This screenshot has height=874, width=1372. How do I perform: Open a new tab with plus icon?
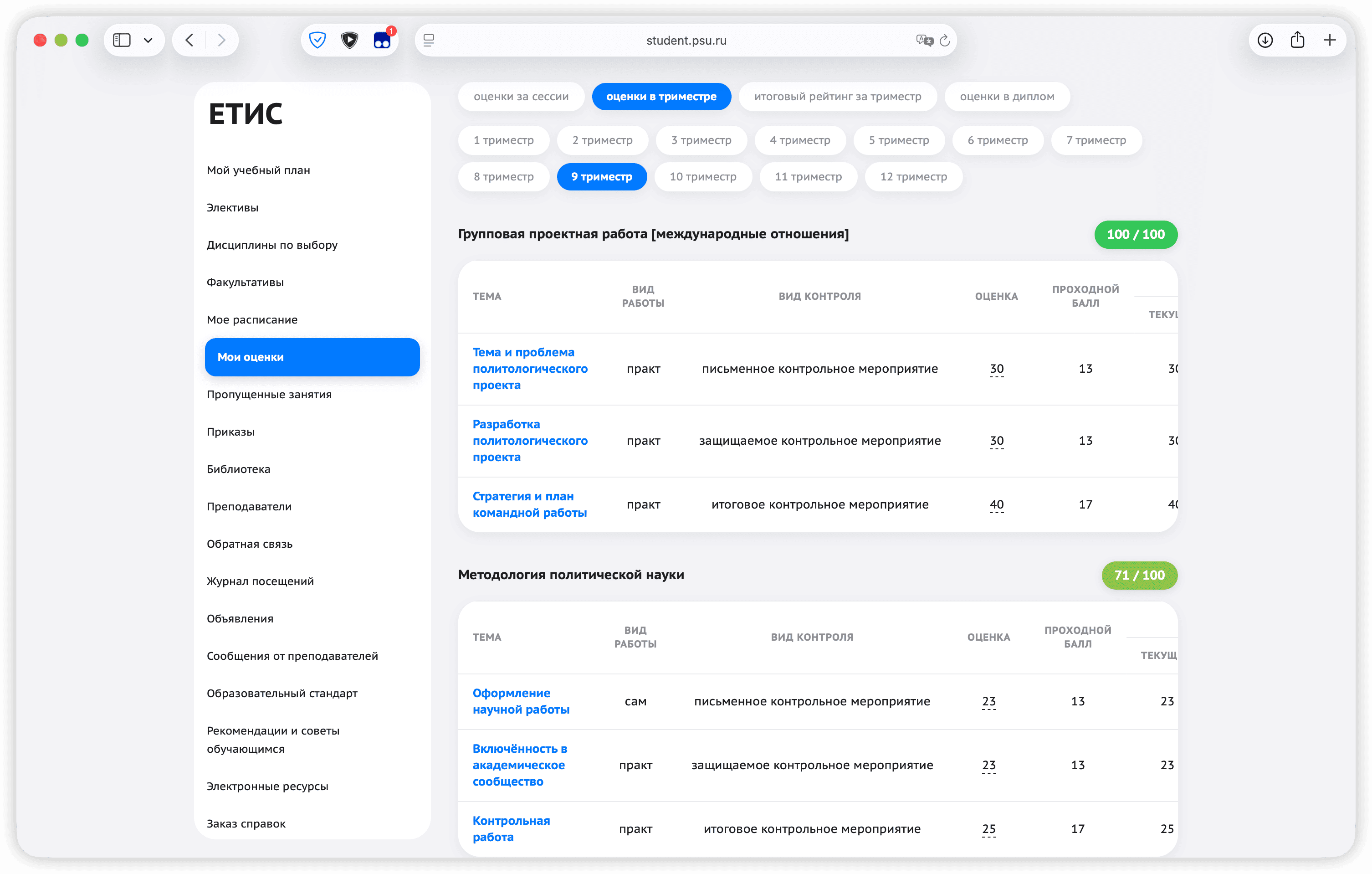[1329, 41]
